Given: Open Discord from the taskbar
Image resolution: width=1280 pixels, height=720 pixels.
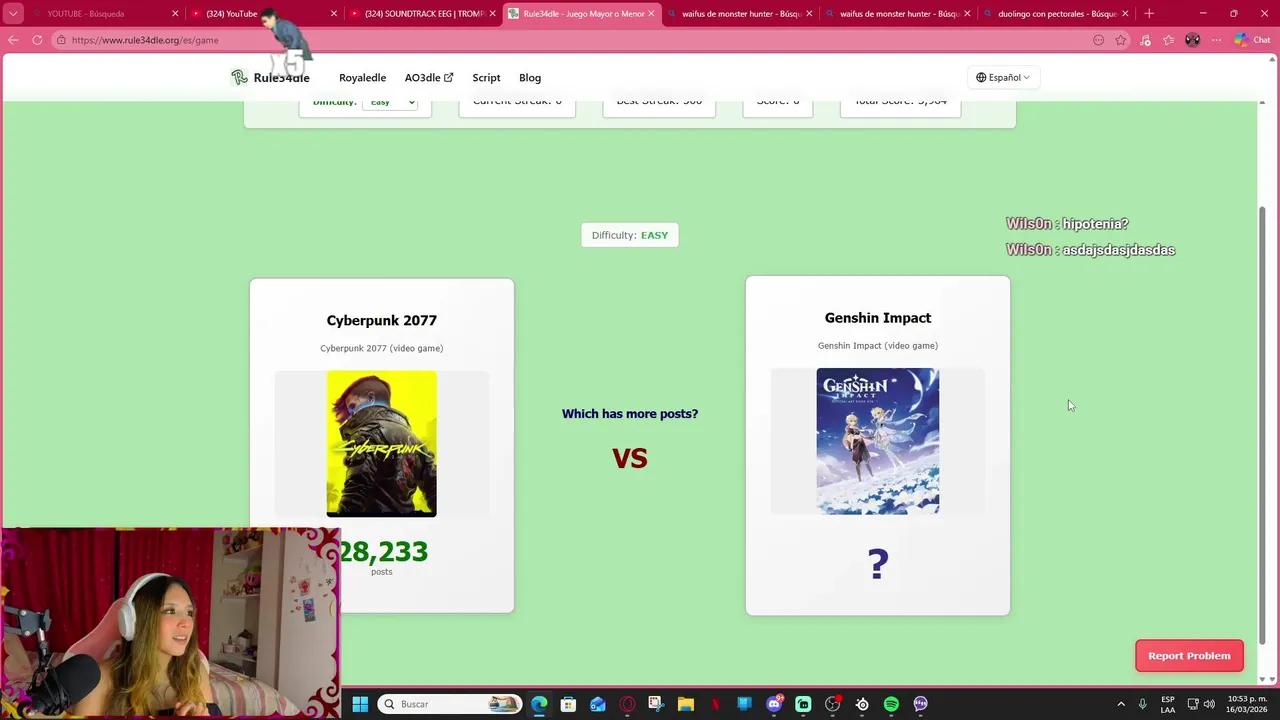Looking at the screenshot, I should click(x=774, y=704).
